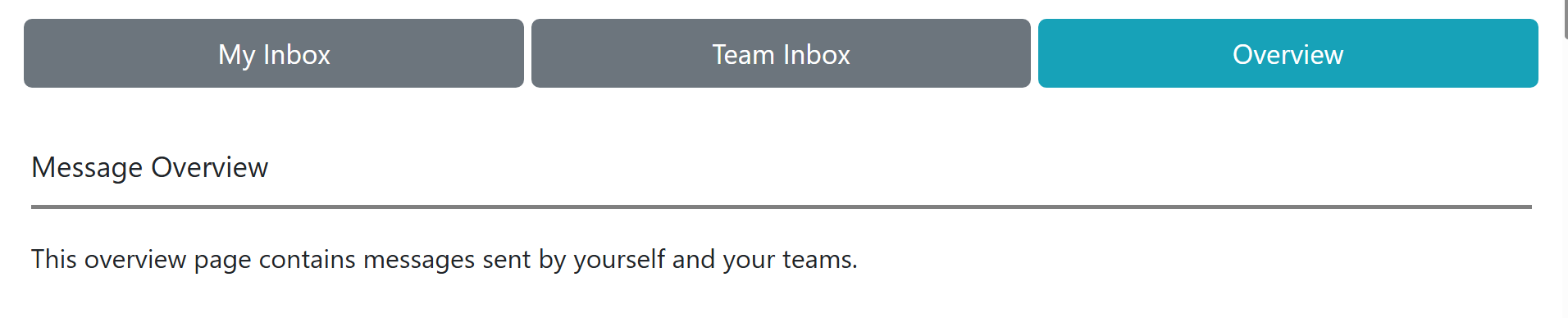1568x318 pixels.
Task: Open the My Inbox tab
Action: coord(274,53)
